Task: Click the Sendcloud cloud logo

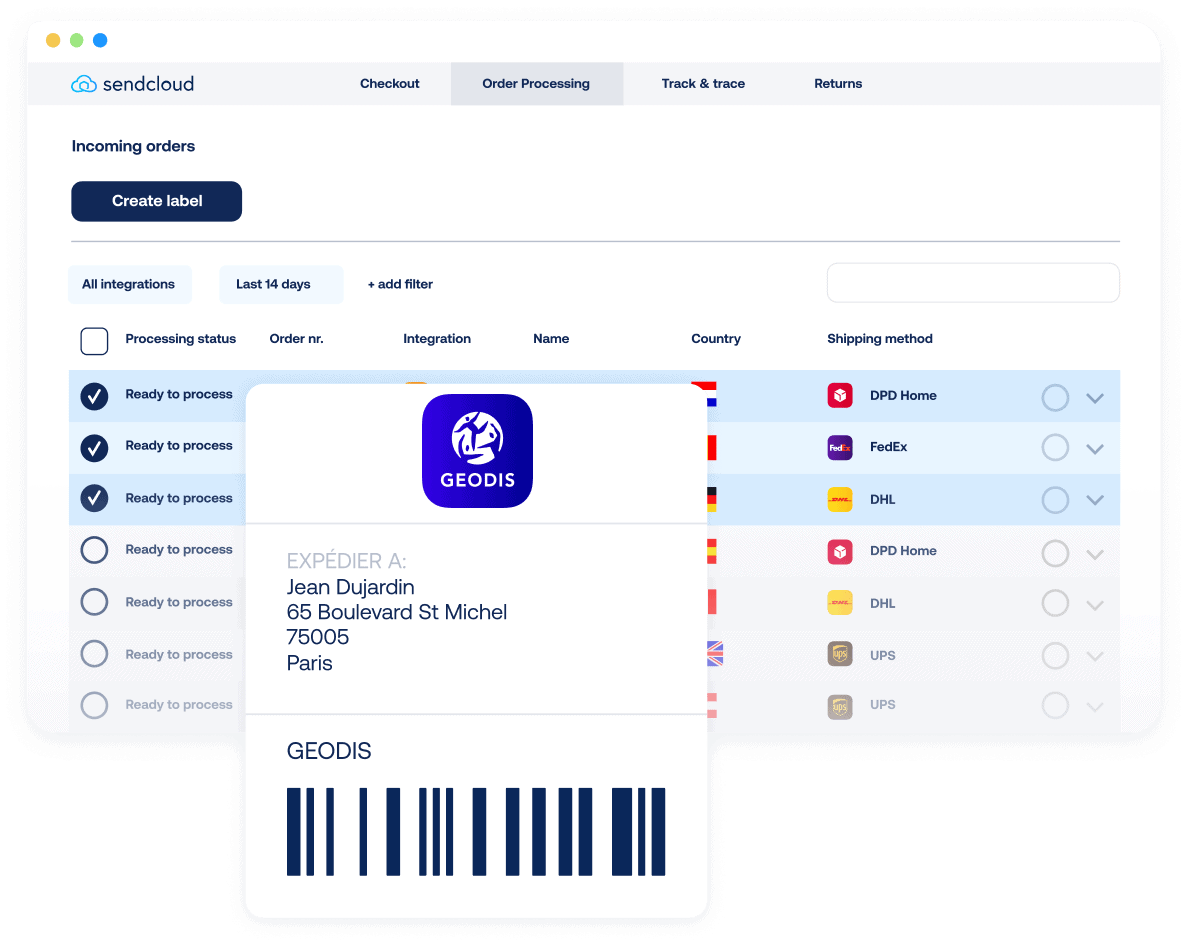Action: [x=83, y=84]
